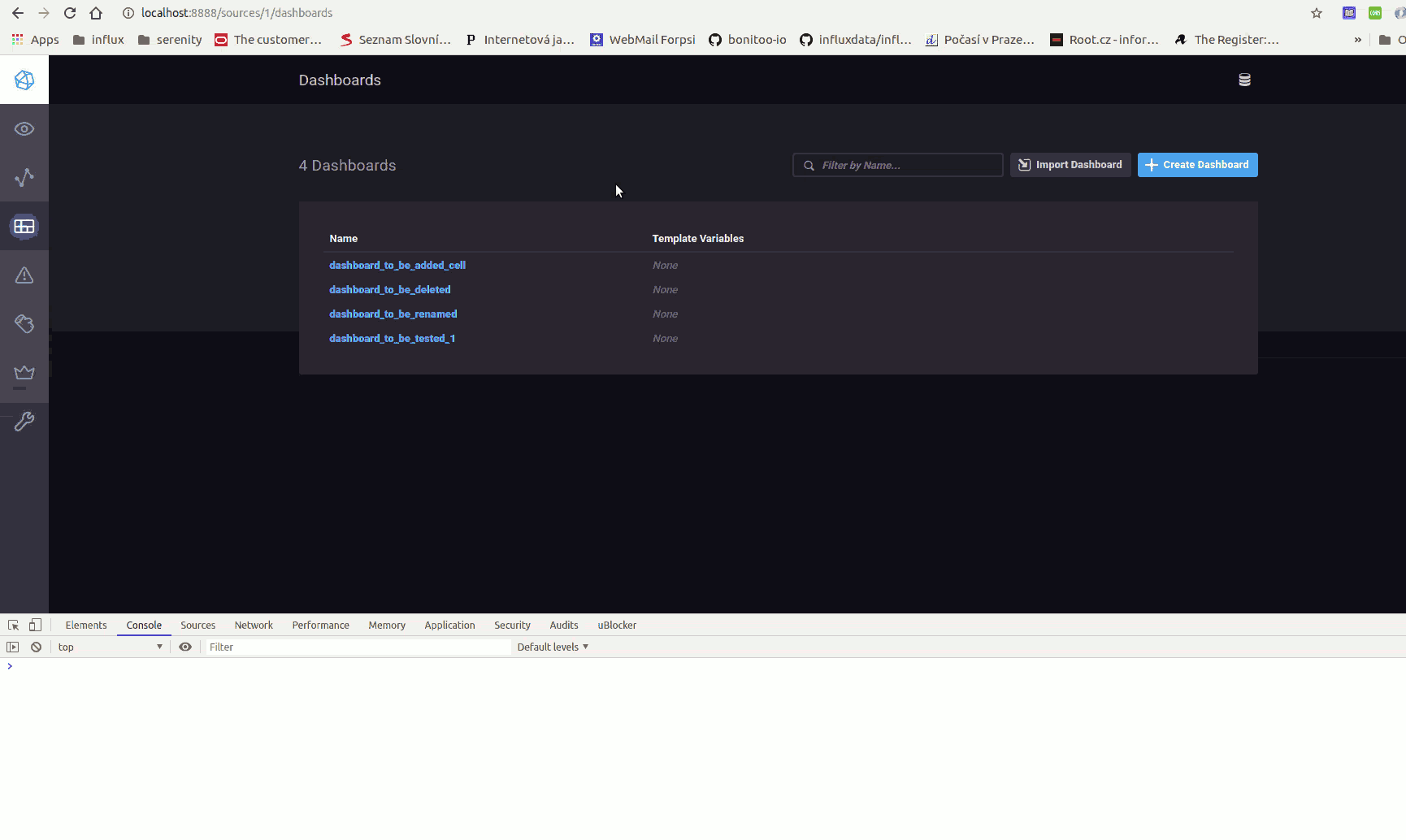Open the Configuration wrench sidebar icon
The image size is (1406, 840).
coord(24,421)
